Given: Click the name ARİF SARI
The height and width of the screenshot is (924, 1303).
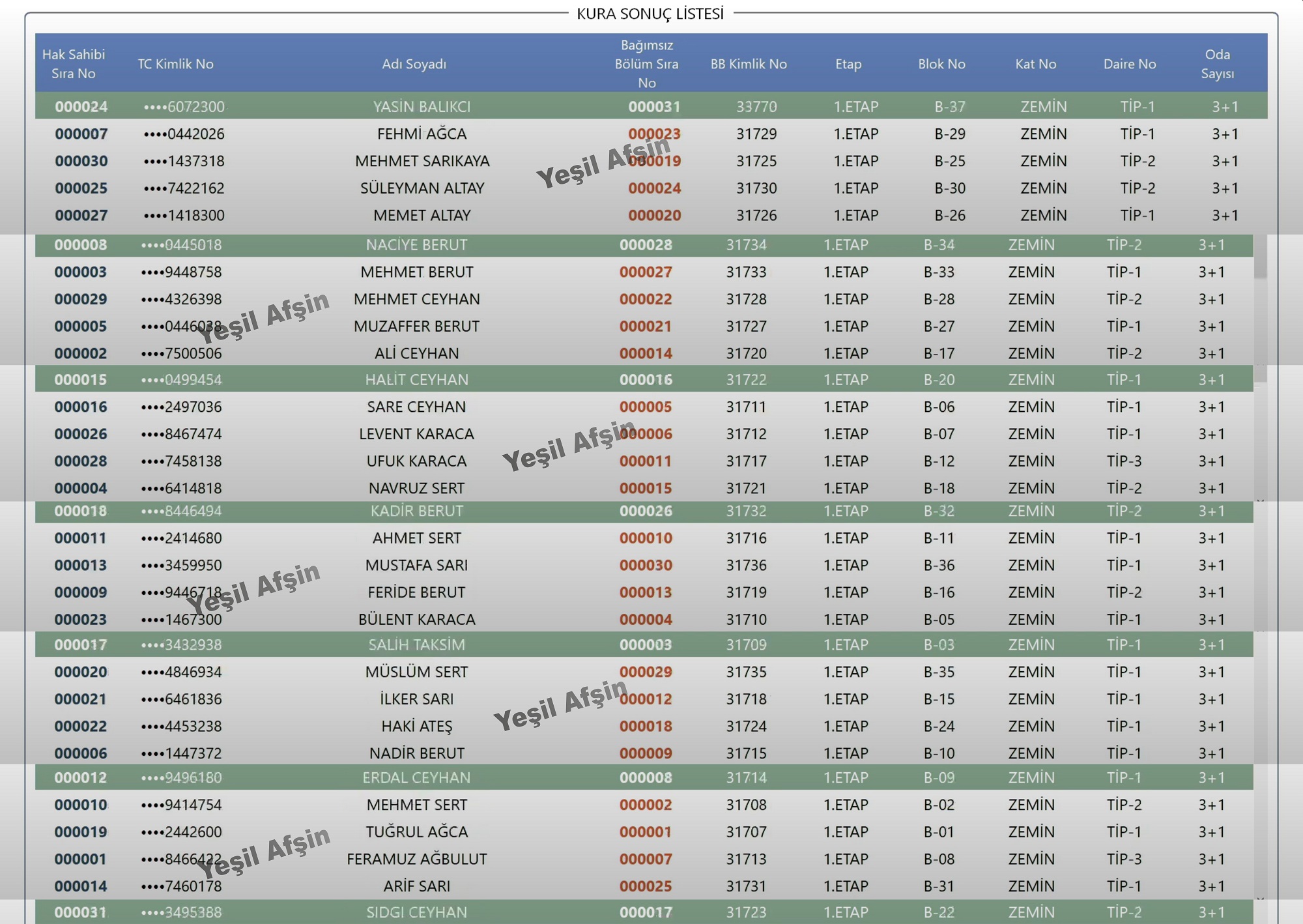Looking at the screenshot, I should tap(417, 886).
